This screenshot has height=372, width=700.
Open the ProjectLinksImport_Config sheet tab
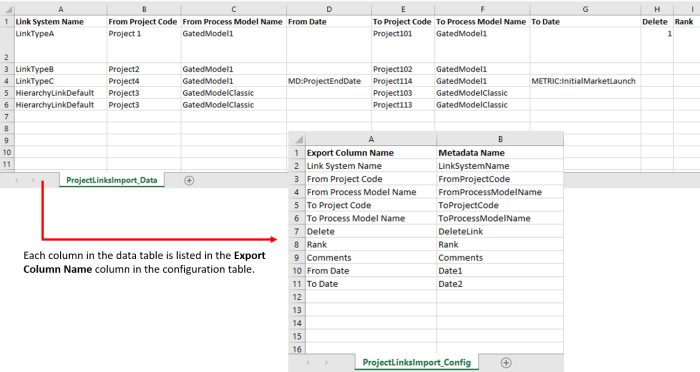coord(417,362)
